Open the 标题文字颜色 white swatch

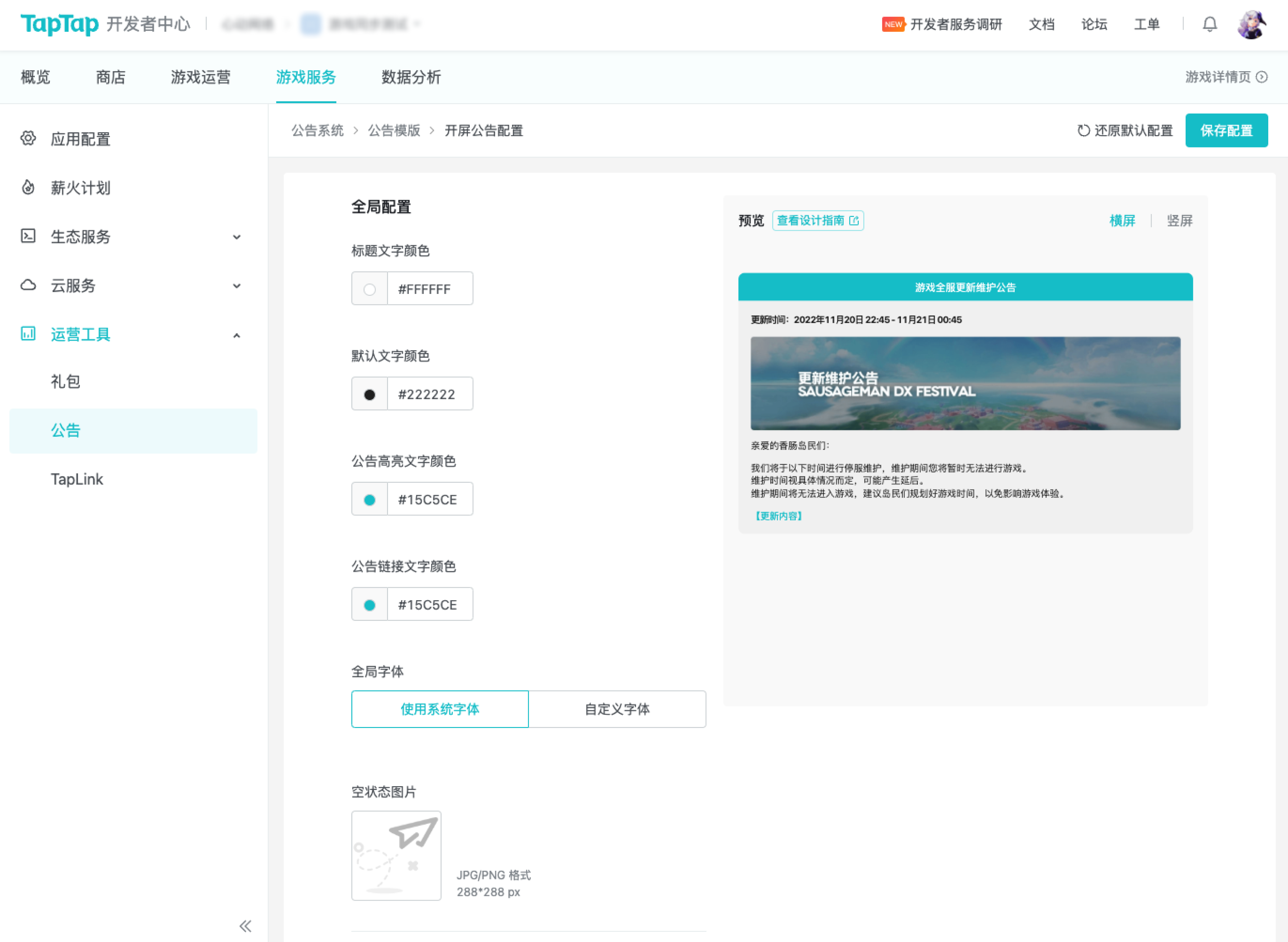coord(369,289)
